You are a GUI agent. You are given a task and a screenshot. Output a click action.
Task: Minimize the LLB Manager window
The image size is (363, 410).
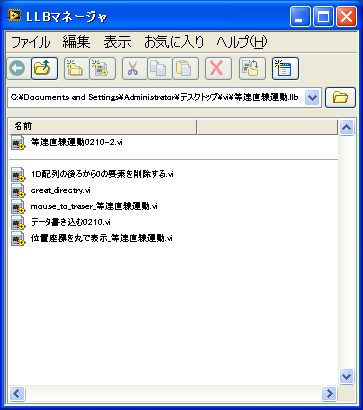(300, 17)
